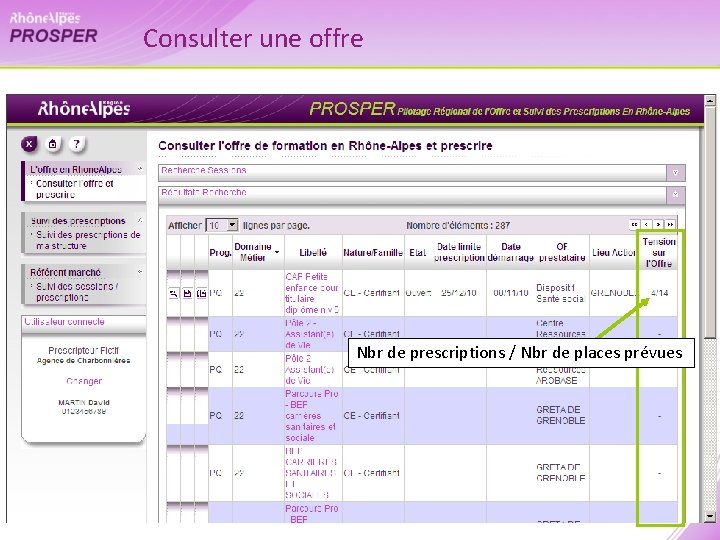Open Consulter l'offre et prescrire menu item

pos(74,189)
